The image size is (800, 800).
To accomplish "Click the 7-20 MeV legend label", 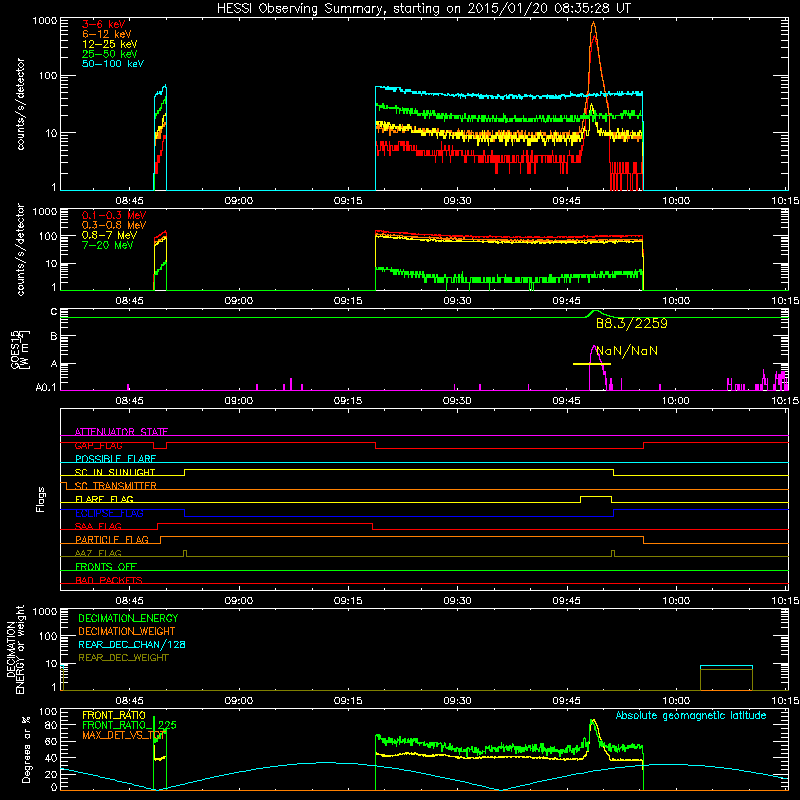I will click(107, 245).
